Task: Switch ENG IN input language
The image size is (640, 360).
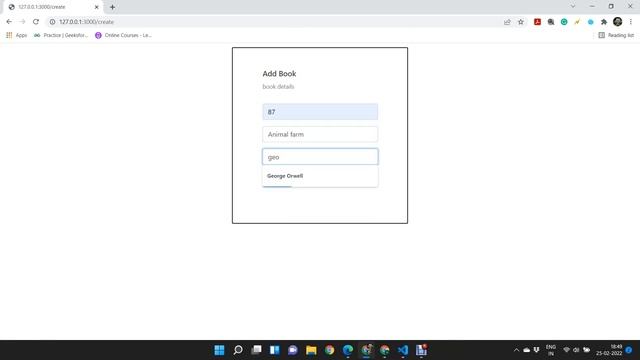Action: pos(551,350)
